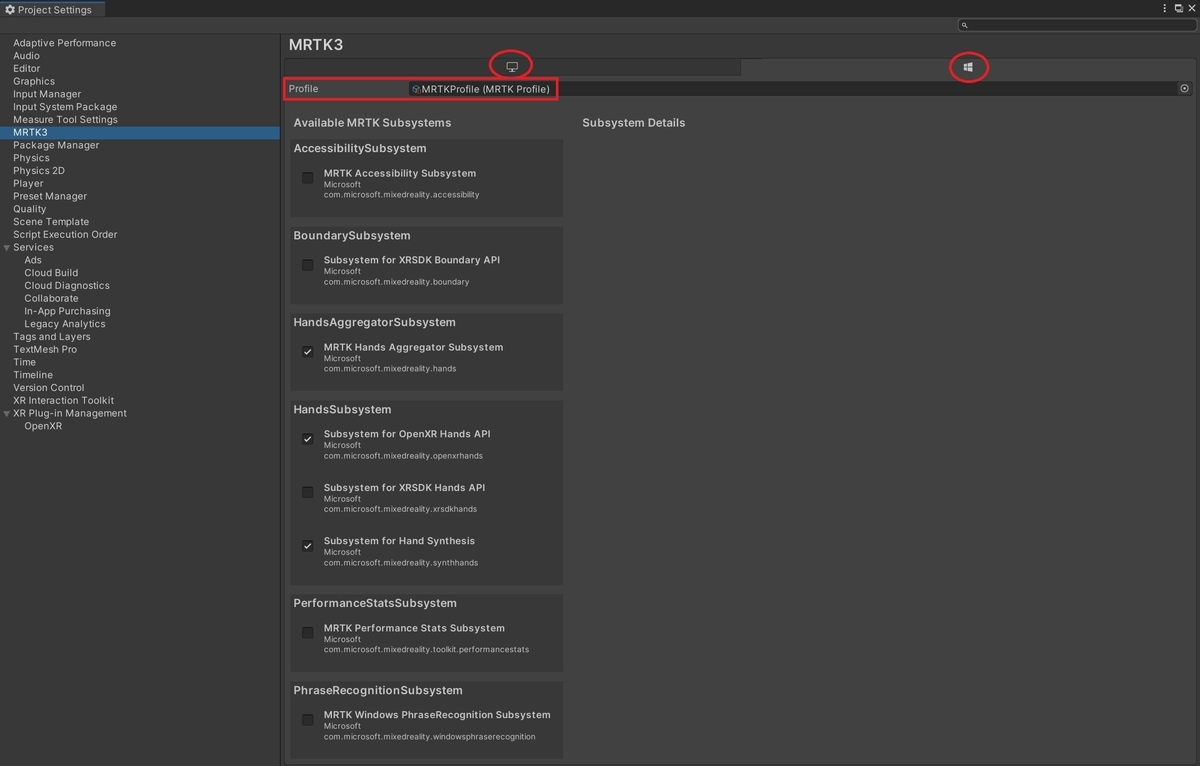1200x766 pixels.
Task: Switch to the Windows UWP platform tab
Action: [x=968, y=67]
